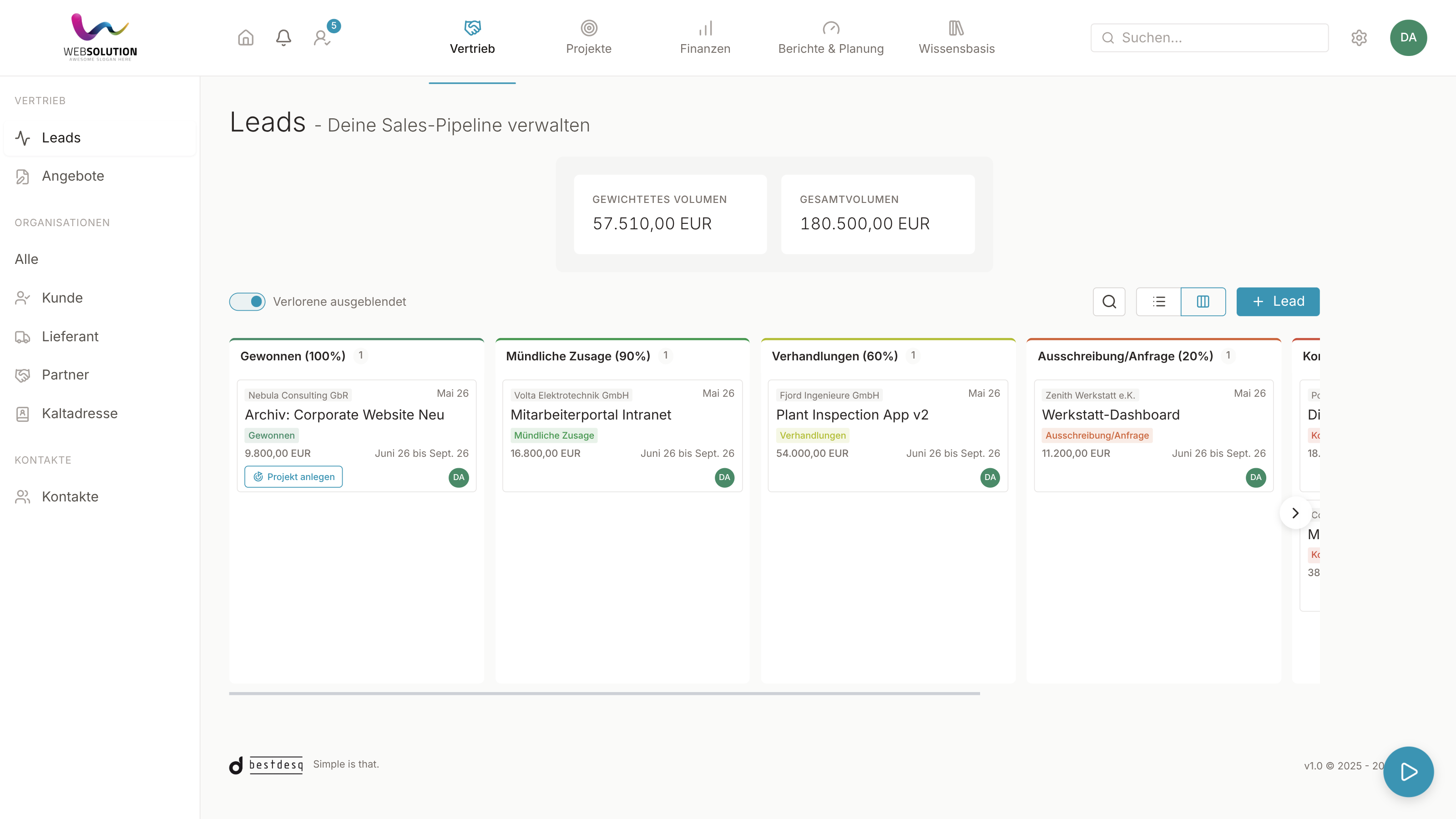
Task: Open the home dashboard icon
Action: click(245, 38)
